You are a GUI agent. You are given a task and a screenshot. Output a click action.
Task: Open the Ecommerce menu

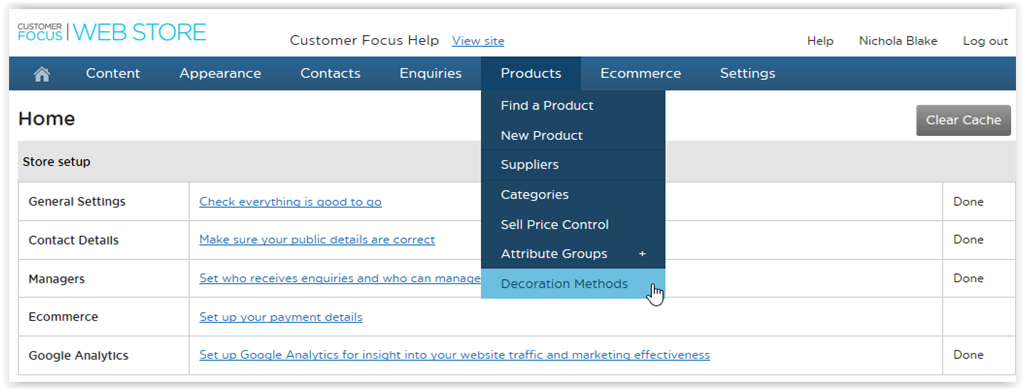(641, 73)
